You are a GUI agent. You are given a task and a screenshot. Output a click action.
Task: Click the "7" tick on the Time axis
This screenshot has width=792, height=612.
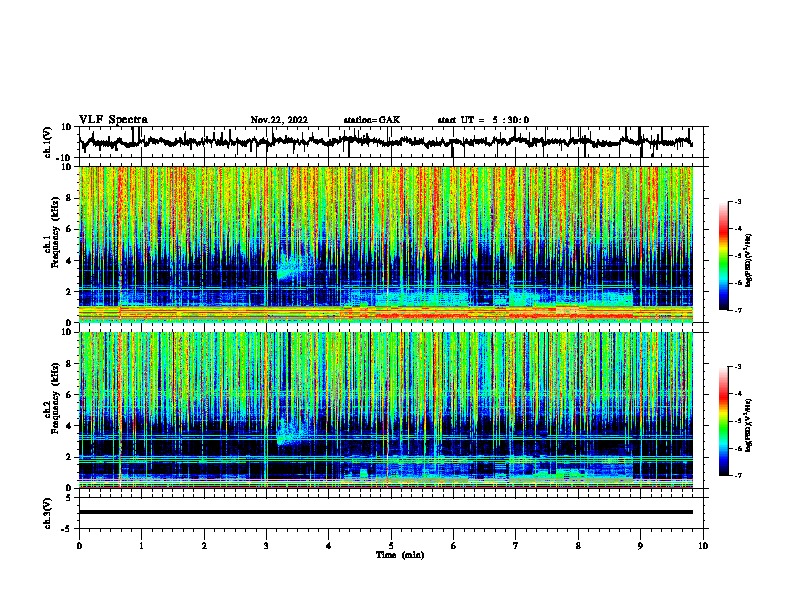516,545
